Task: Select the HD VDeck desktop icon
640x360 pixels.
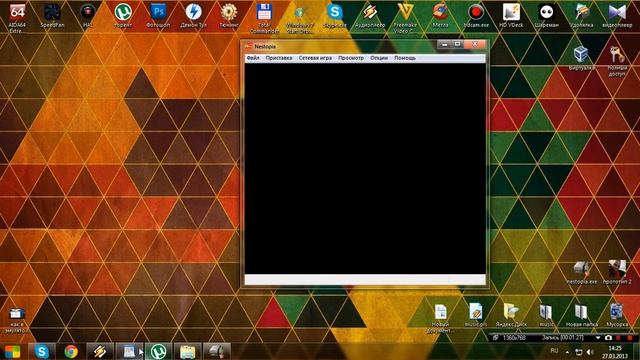Action: tap(511, 16)
